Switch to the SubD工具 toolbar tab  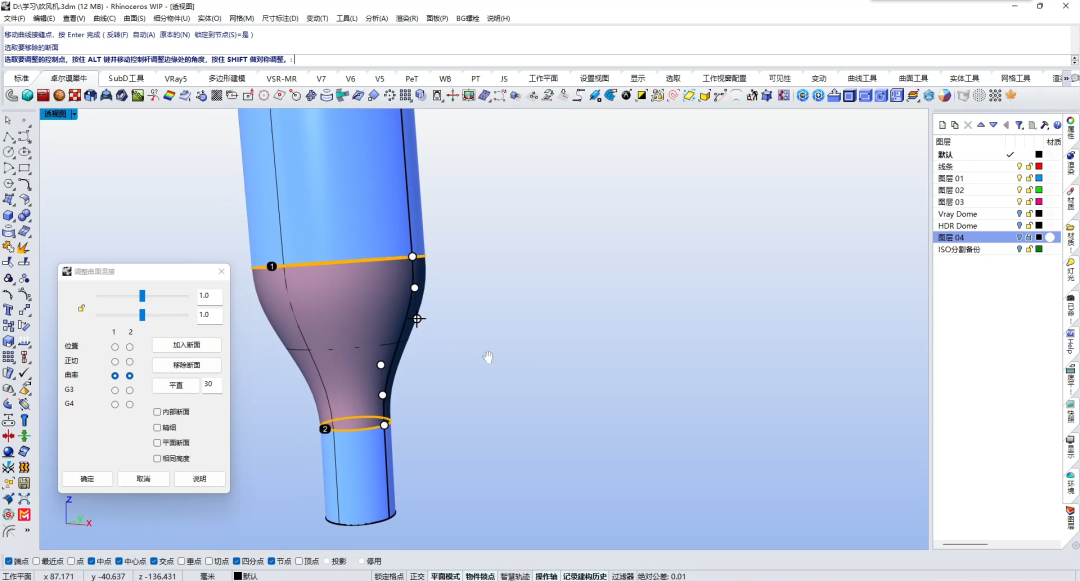point(126,78)
